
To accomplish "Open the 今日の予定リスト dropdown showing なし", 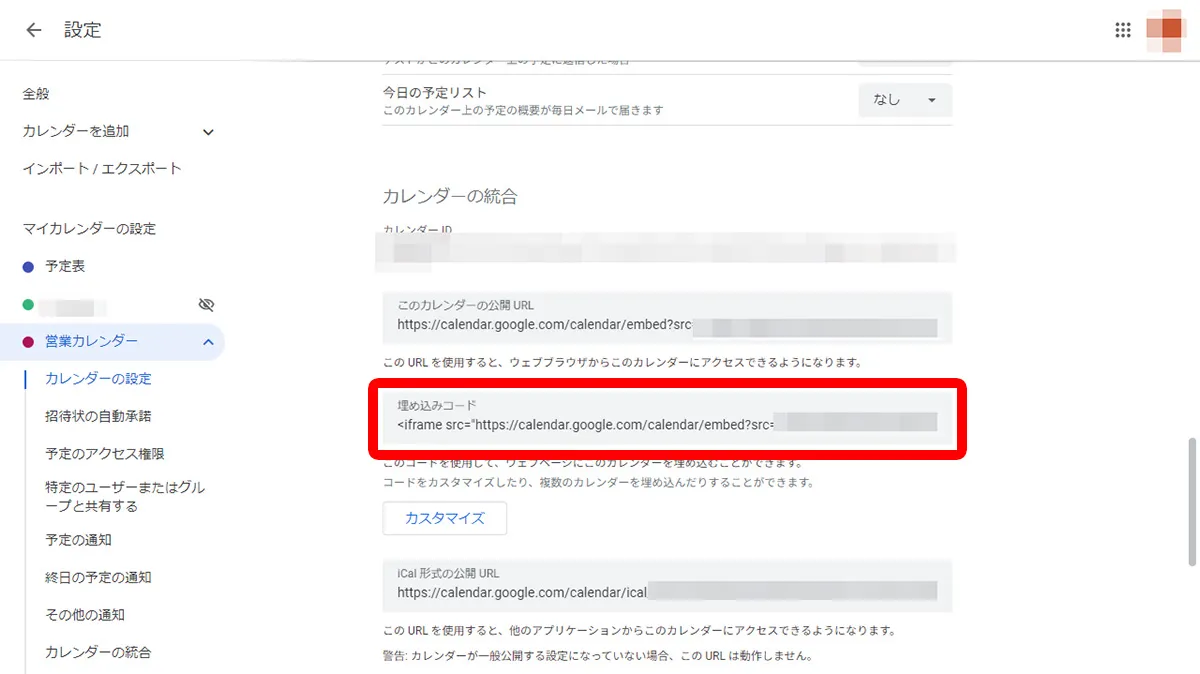I will pyautogui.click(x=903, y=100).
